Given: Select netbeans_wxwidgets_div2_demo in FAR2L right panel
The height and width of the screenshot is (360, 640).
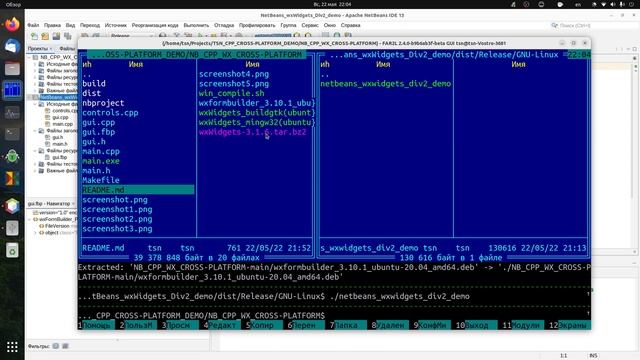Looking at the screenshot, I should tap(386, 84).
